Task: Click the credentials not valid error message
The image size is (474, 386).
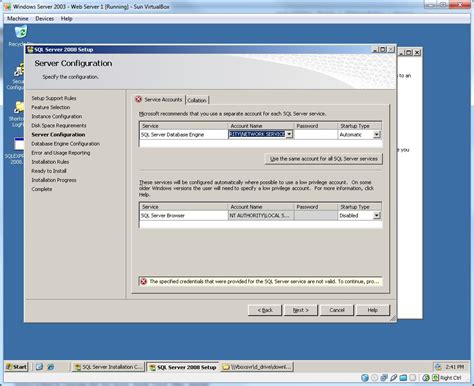Action: [264, 282]
